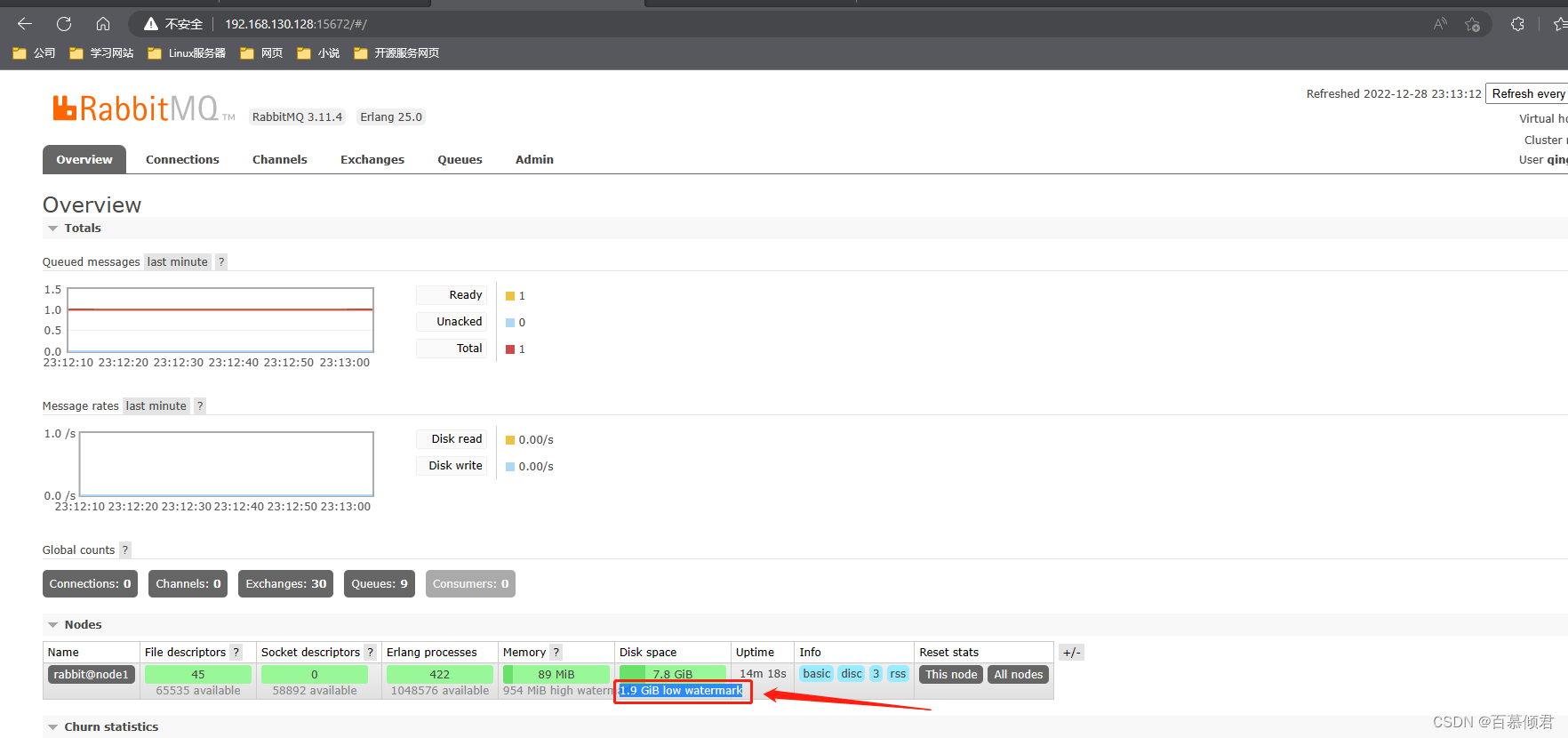1568x738 pixels.
Task: Change Queued messages last minute range
Action: pos(178,261)
